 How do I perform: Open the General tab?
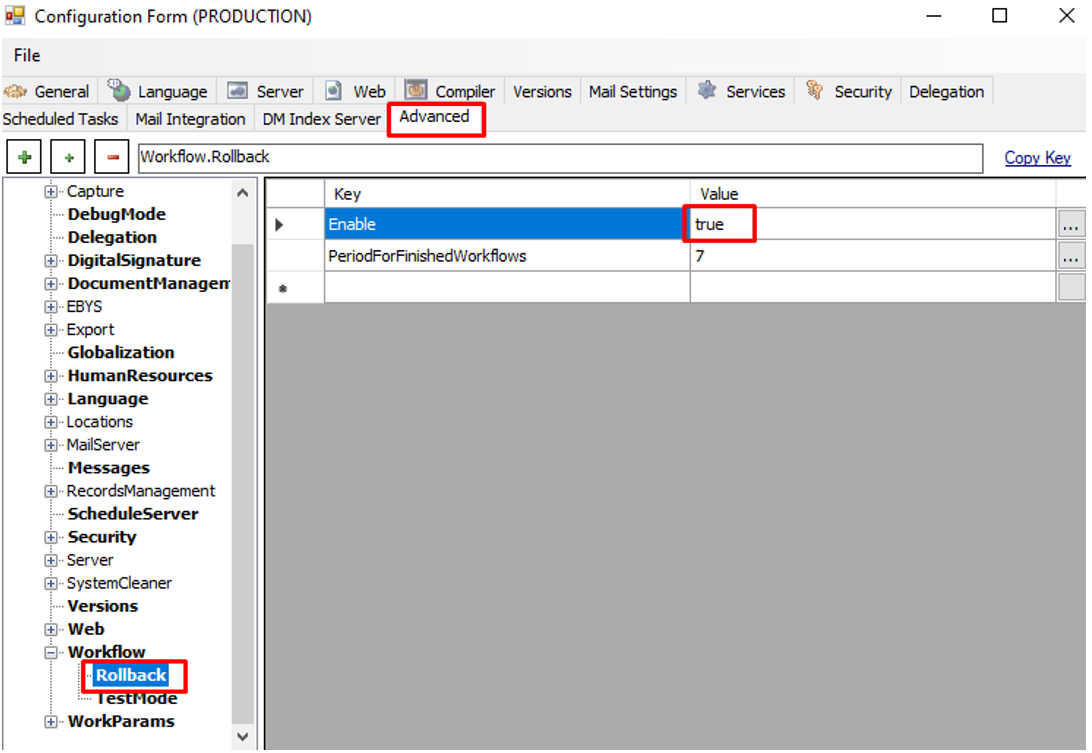click(47, 91)
